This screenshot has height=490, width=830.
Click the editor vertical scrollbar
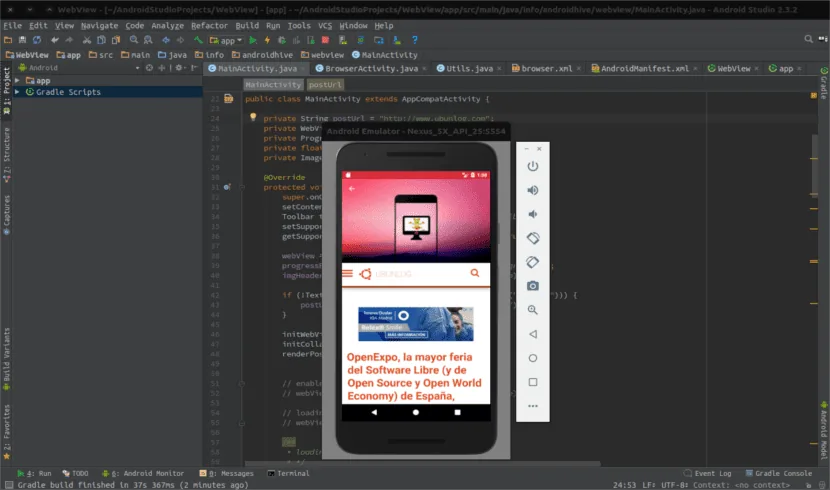coord(814,164)
